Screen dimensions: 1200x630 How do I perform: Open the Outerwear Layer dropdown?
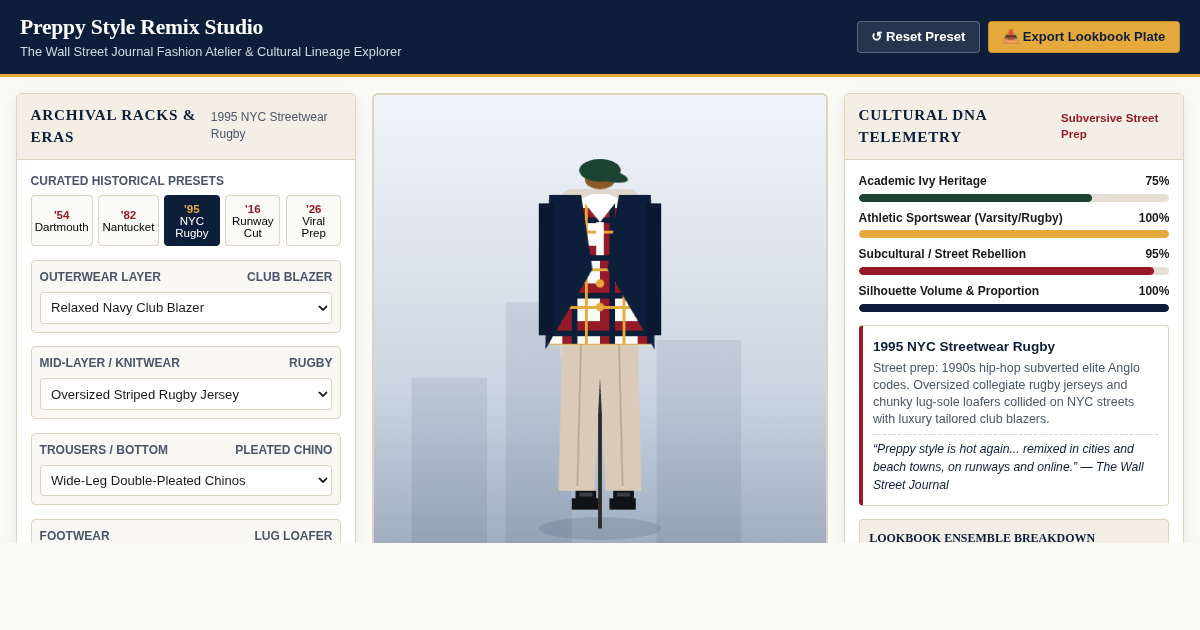[186, 308]
